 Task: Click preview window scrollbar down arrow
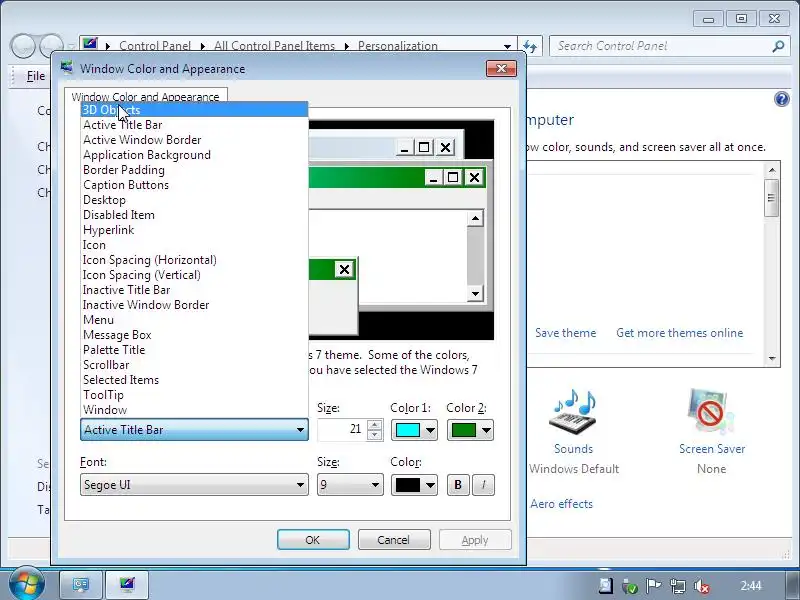click(475, 293)
